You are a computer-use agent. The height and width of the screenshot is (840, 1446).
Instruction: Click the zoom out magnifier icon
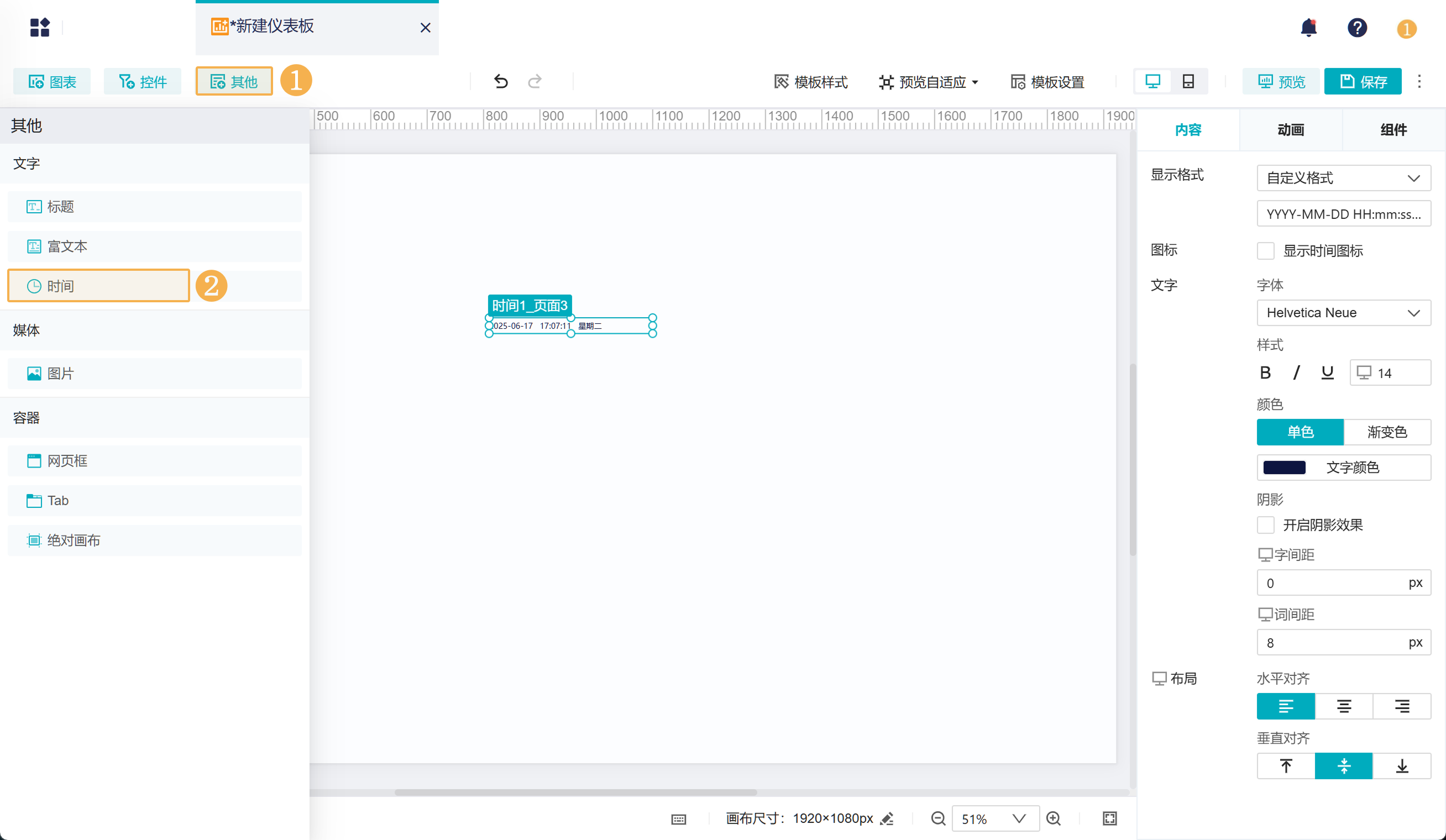(937, 818)
